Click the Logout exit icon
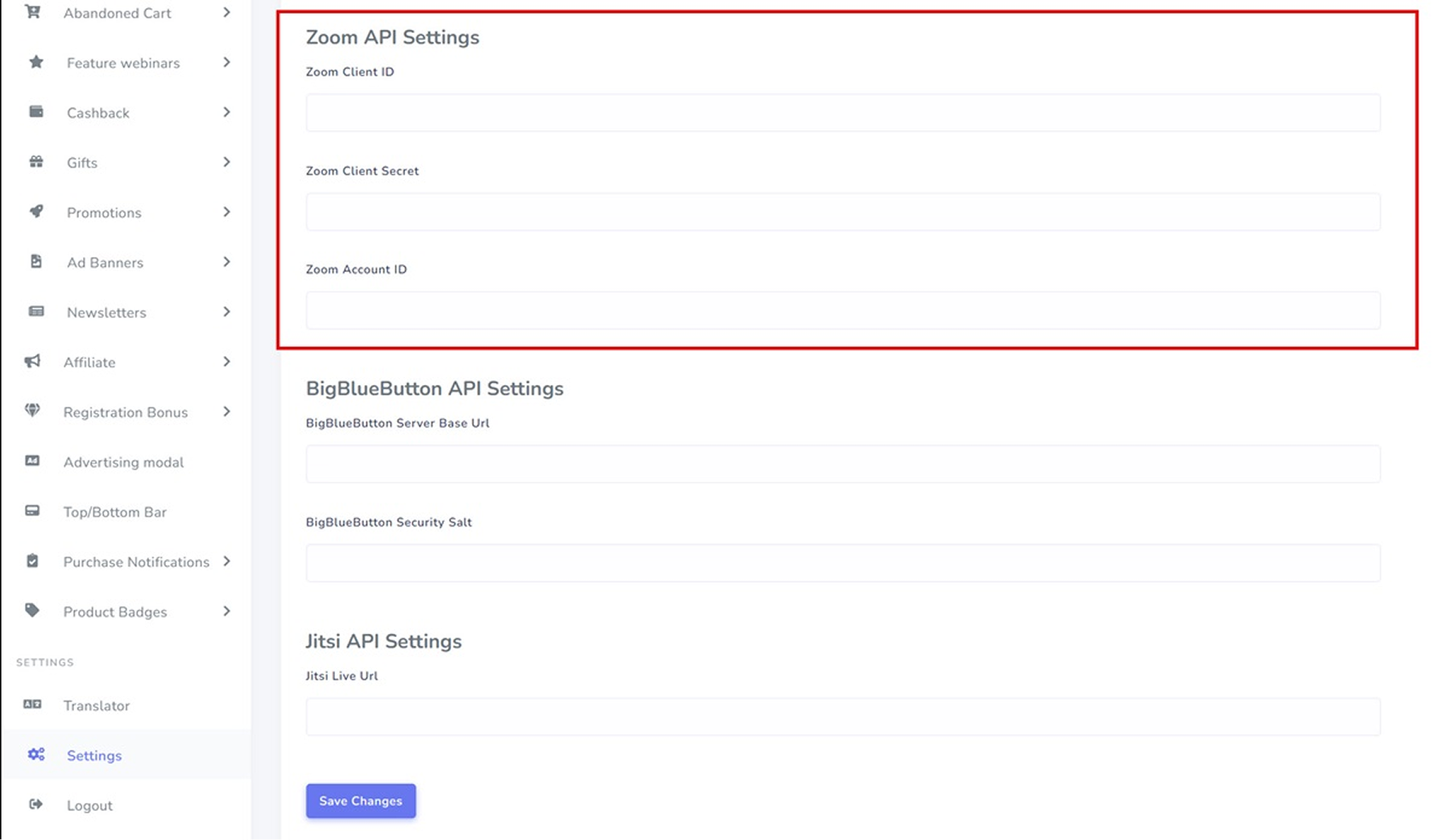This screenshot has height=840, width=1450. pyautogui.click(x=36, y=805)
